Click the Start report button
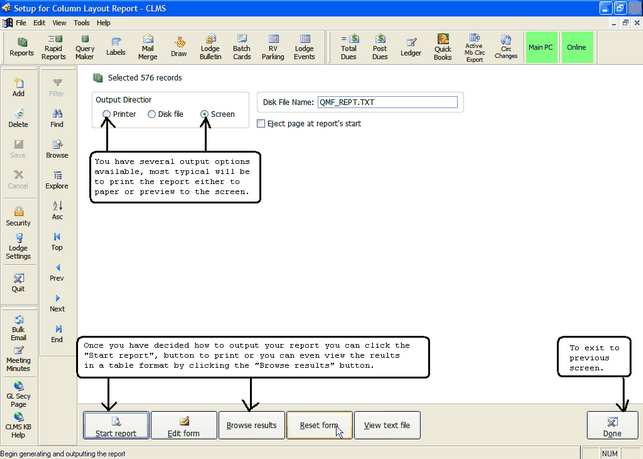Screen dimensions: 643x459 coord(115,426)
